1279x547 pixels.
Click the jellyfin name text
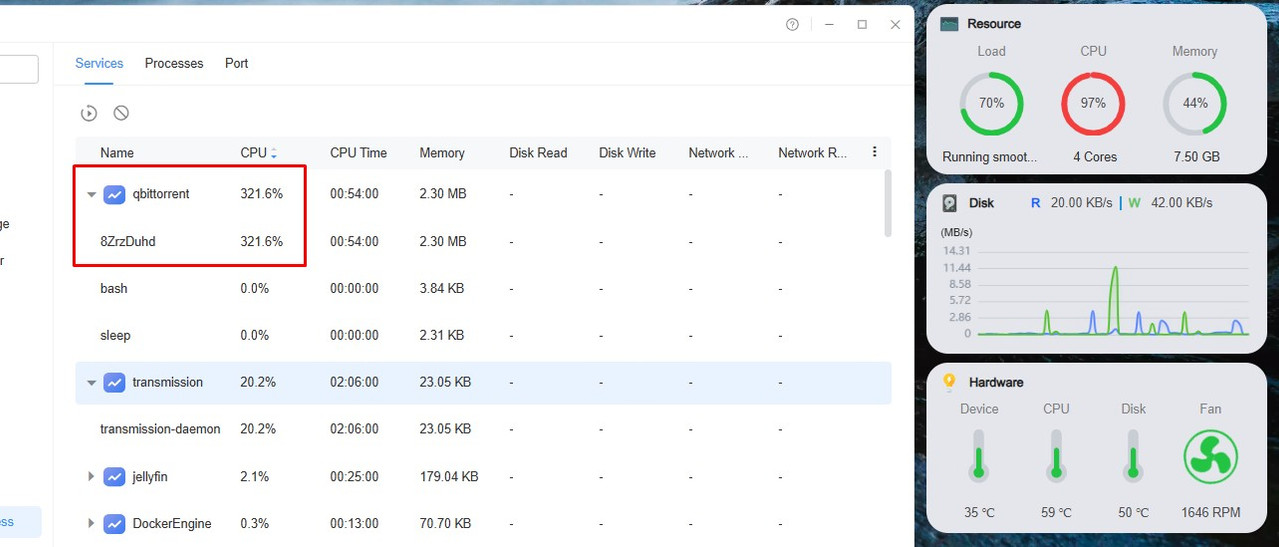[150, 477]
